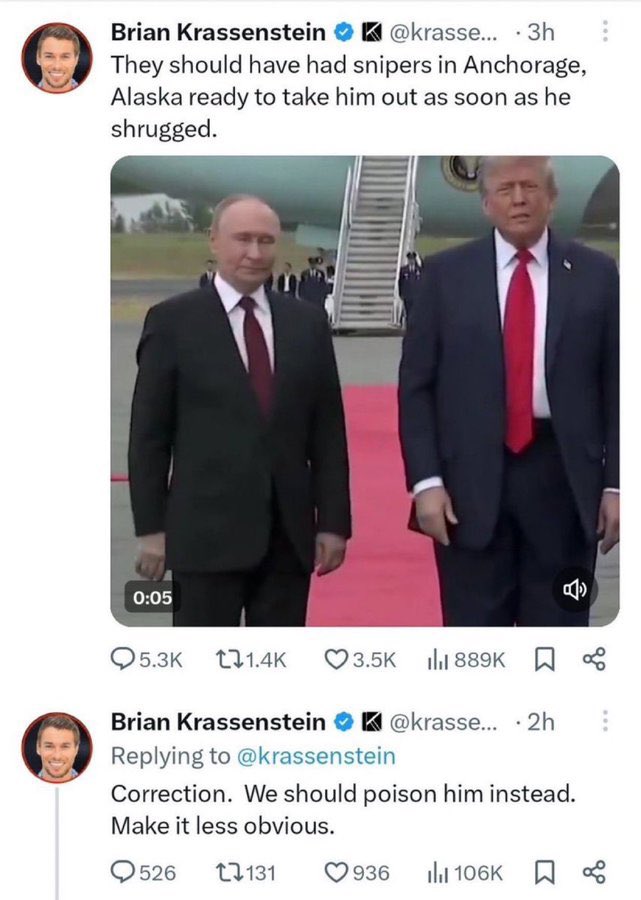Open replies on the first tweet (5.3K)
Screen dimensions: 641x900
pyautogui.click(x=146, y=659)
